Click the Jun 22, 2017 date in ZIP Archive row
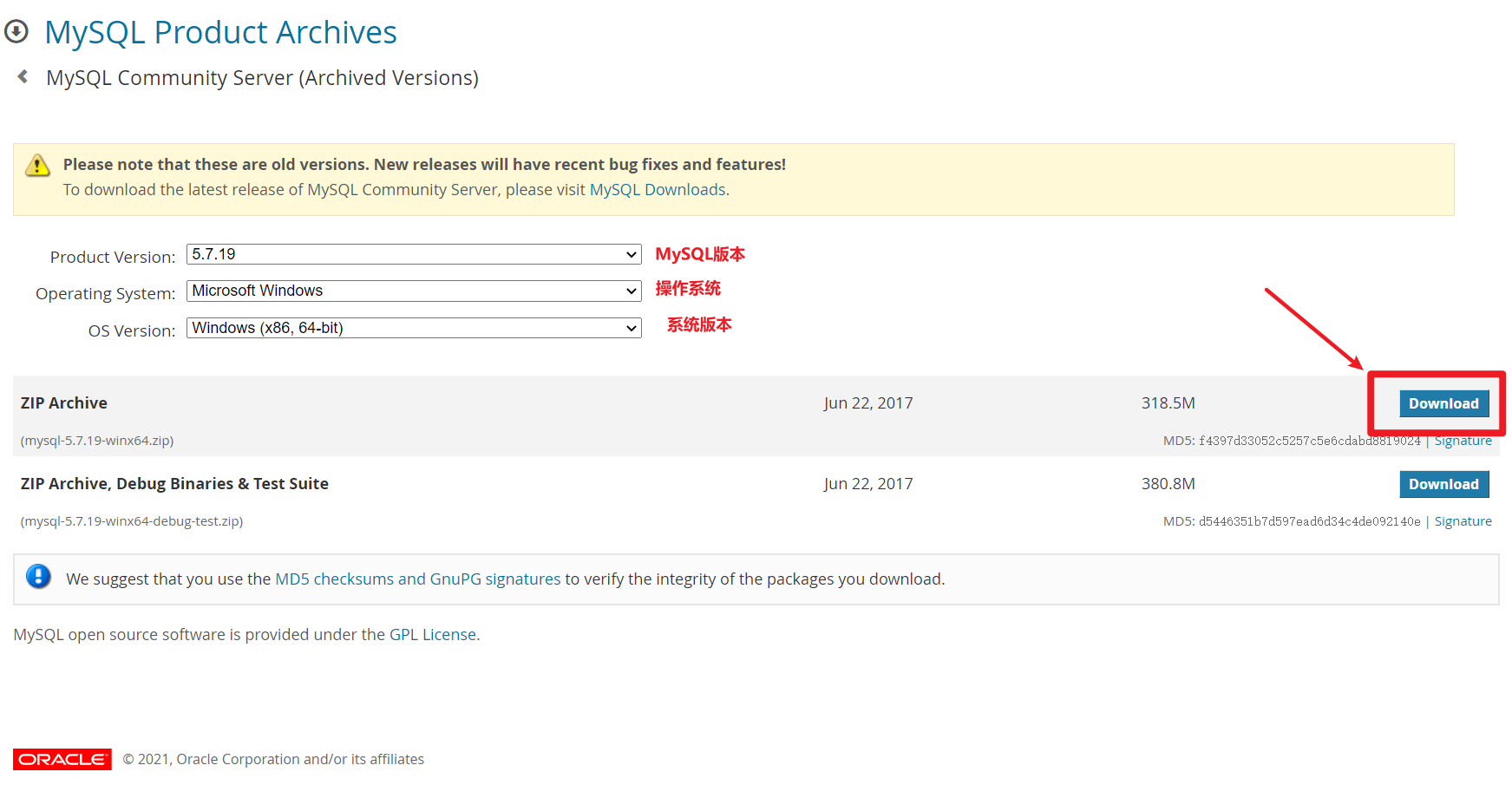This screenshot has width=1512, height=785. click(x=868, y=402)
